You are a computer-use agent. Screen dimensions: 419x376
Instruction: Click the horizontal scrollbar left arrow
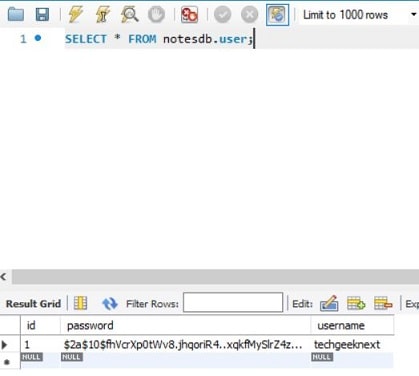point(4,276)
